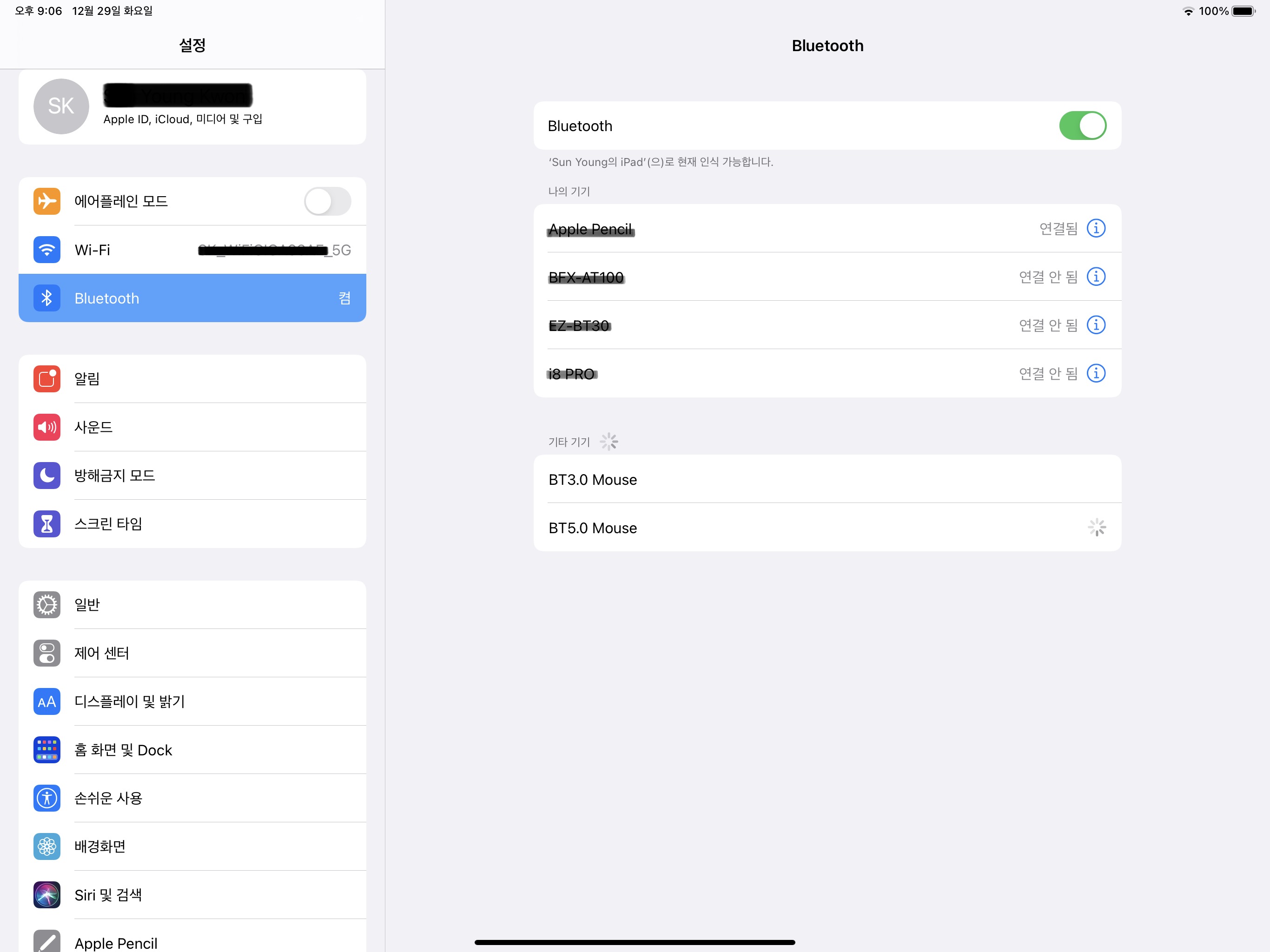Open info for Apple Pencil device

(x=1096, y=229)
